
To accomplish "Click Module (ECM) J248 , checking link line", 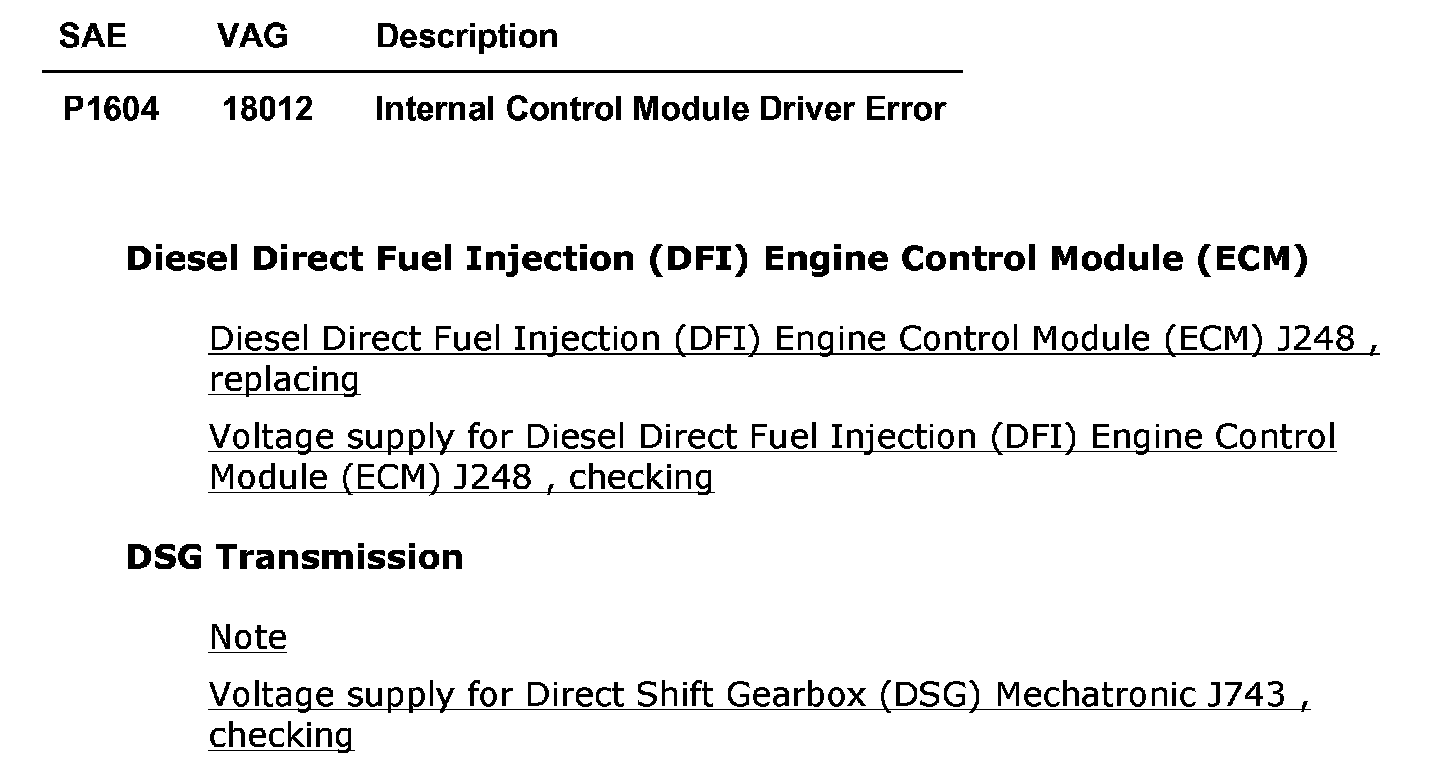I will point(461,478).
